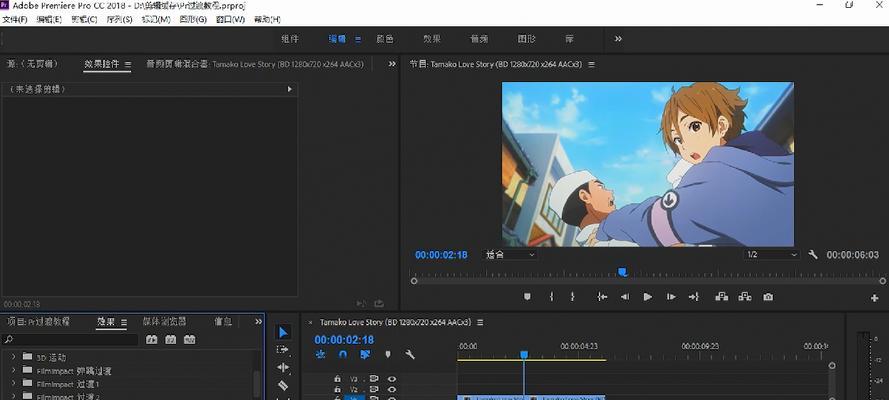Open the 1/2 playback resolution dropdown
Screen dimensions: 889x400
772,255
